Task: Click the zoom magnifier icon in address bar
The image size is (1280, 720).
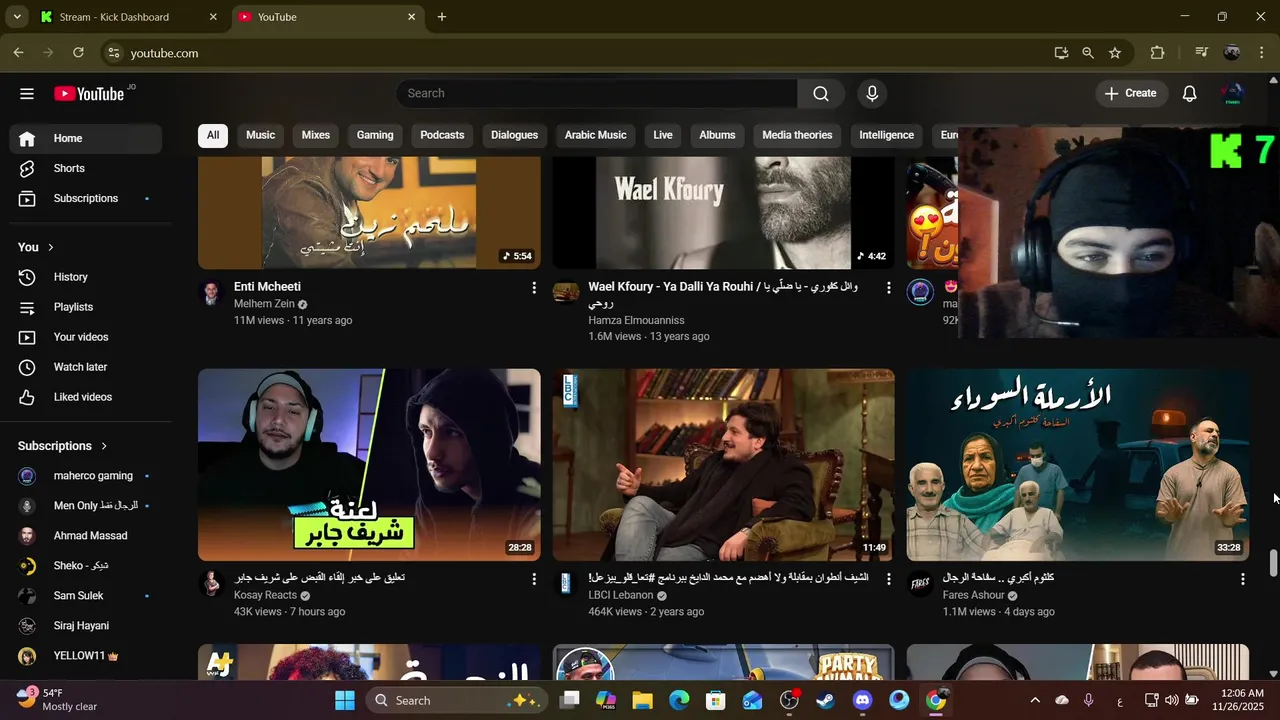Action: (1088, 53)
